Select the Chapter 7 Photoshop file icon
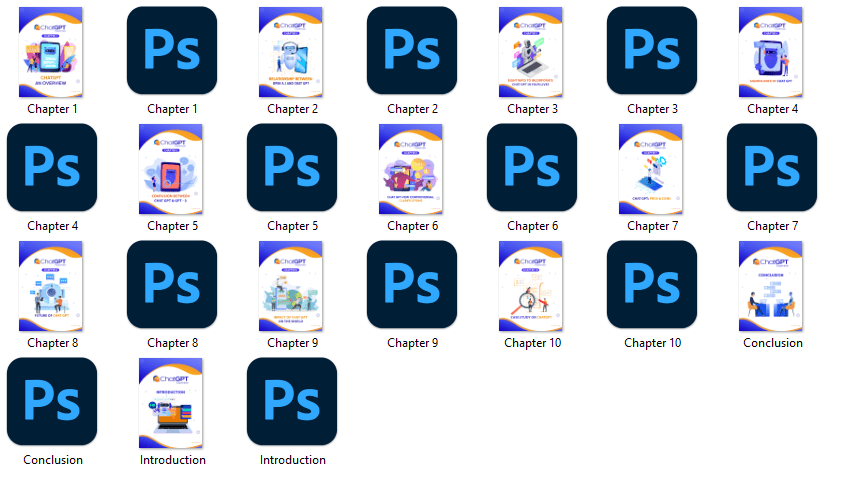The height and width of the screenshot is (482, 841). coord(772,168)
